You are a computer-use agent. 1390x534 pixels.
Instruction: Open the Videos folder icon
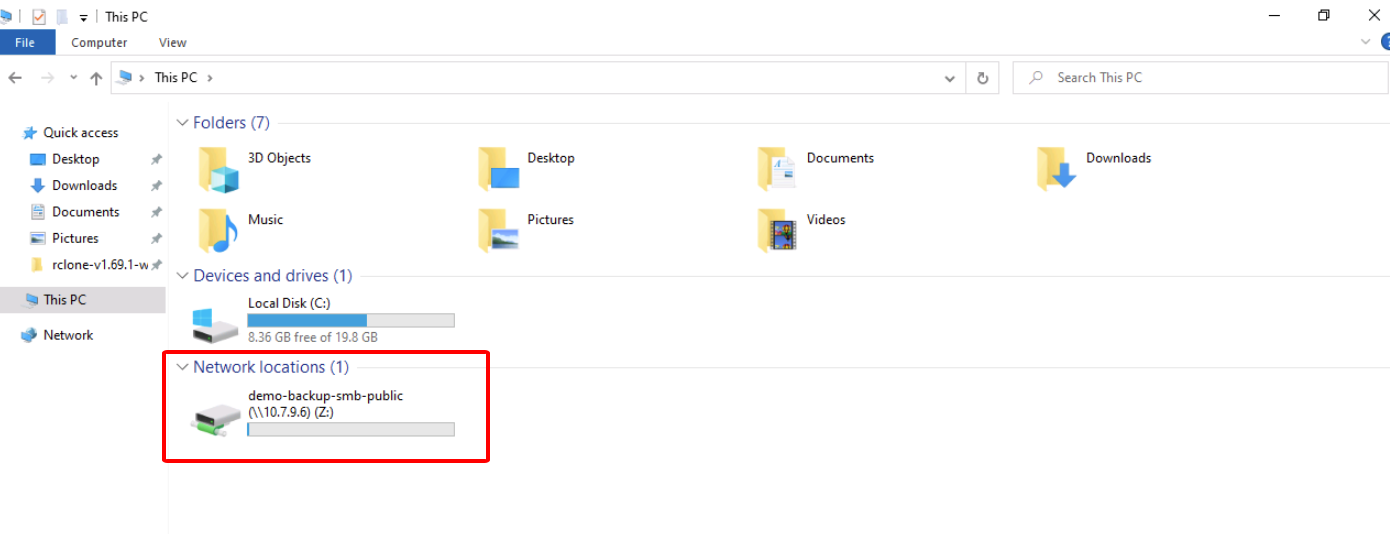(x=777, y=229)
